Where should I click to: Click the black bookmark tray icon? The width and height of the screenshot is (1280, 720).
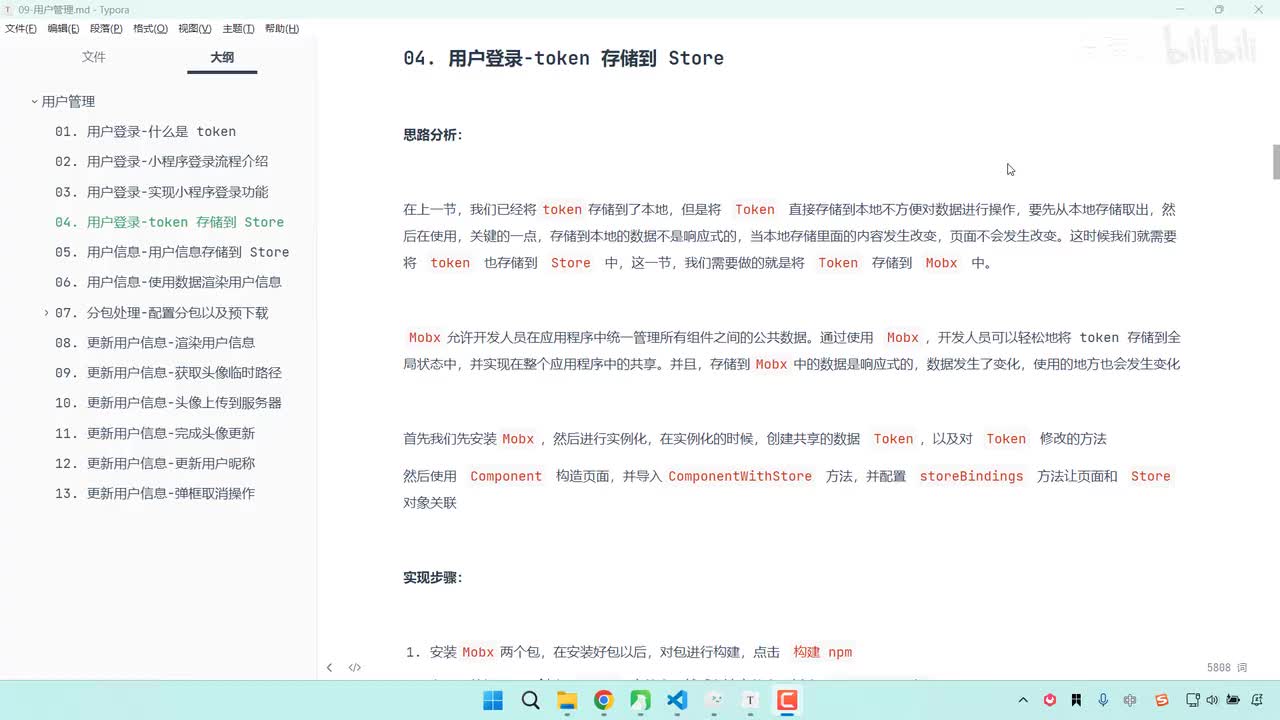1076,701
